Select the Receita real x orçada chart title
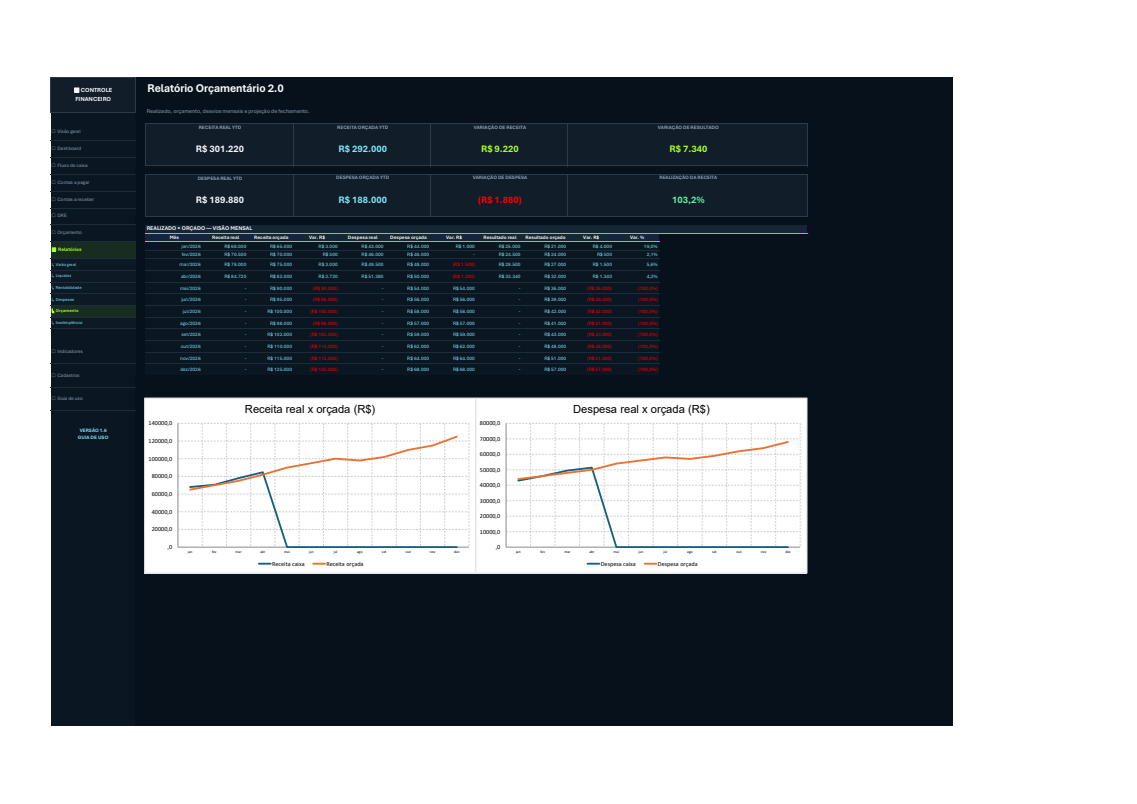1137x804 pixels. (310, 410)
